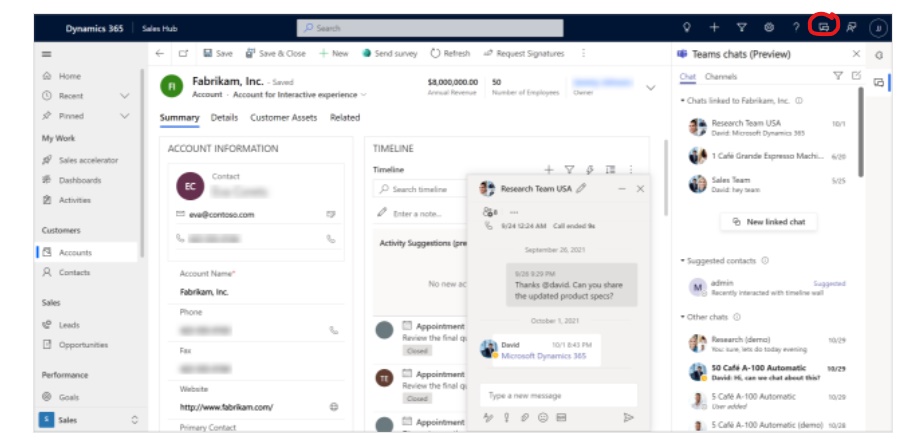Image resolution: width=924 pixels, height=448 pixels.
Task: Open the help question mark icon
Action: pyautogui.click(x=796, y=27)
